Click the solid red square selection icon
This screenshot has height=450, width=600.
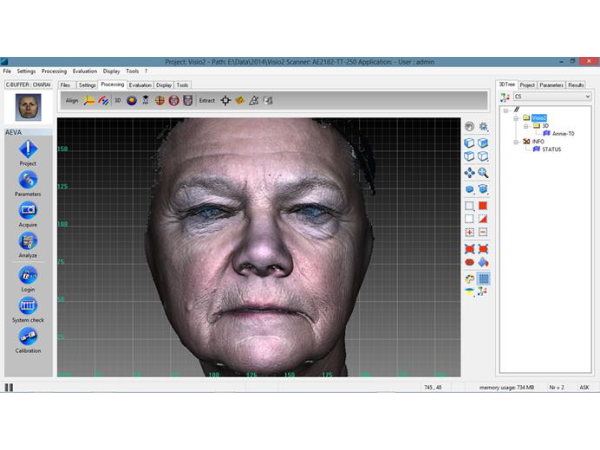(483, 206)
